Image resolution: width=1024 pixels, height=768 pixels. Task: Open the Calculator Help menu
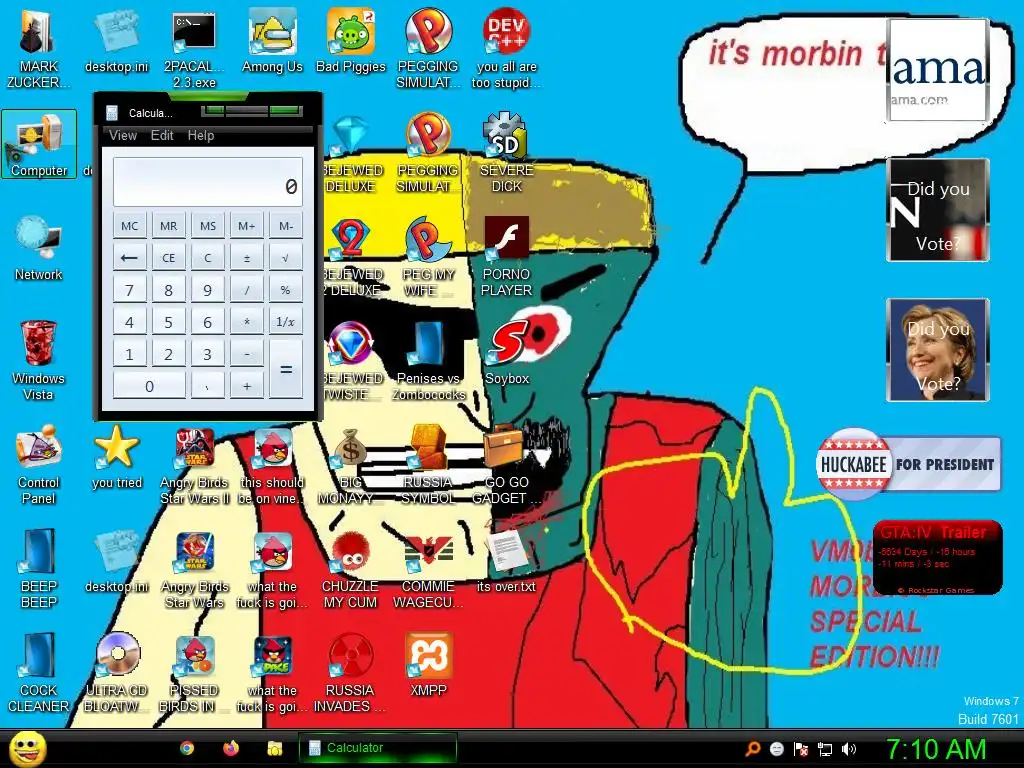click(x=200, y=135)
